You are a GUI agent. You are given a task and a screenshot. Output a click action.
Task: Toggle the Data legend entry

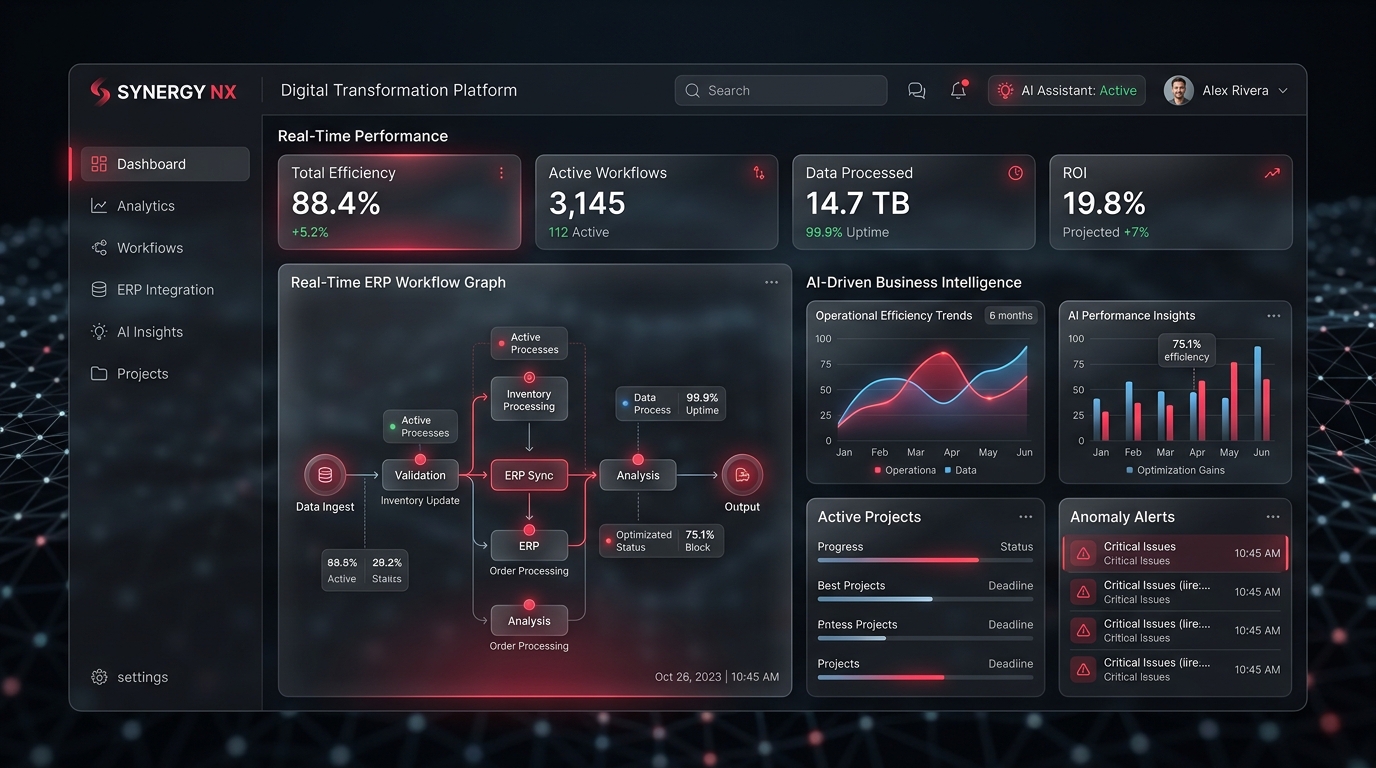click(960, 470)
